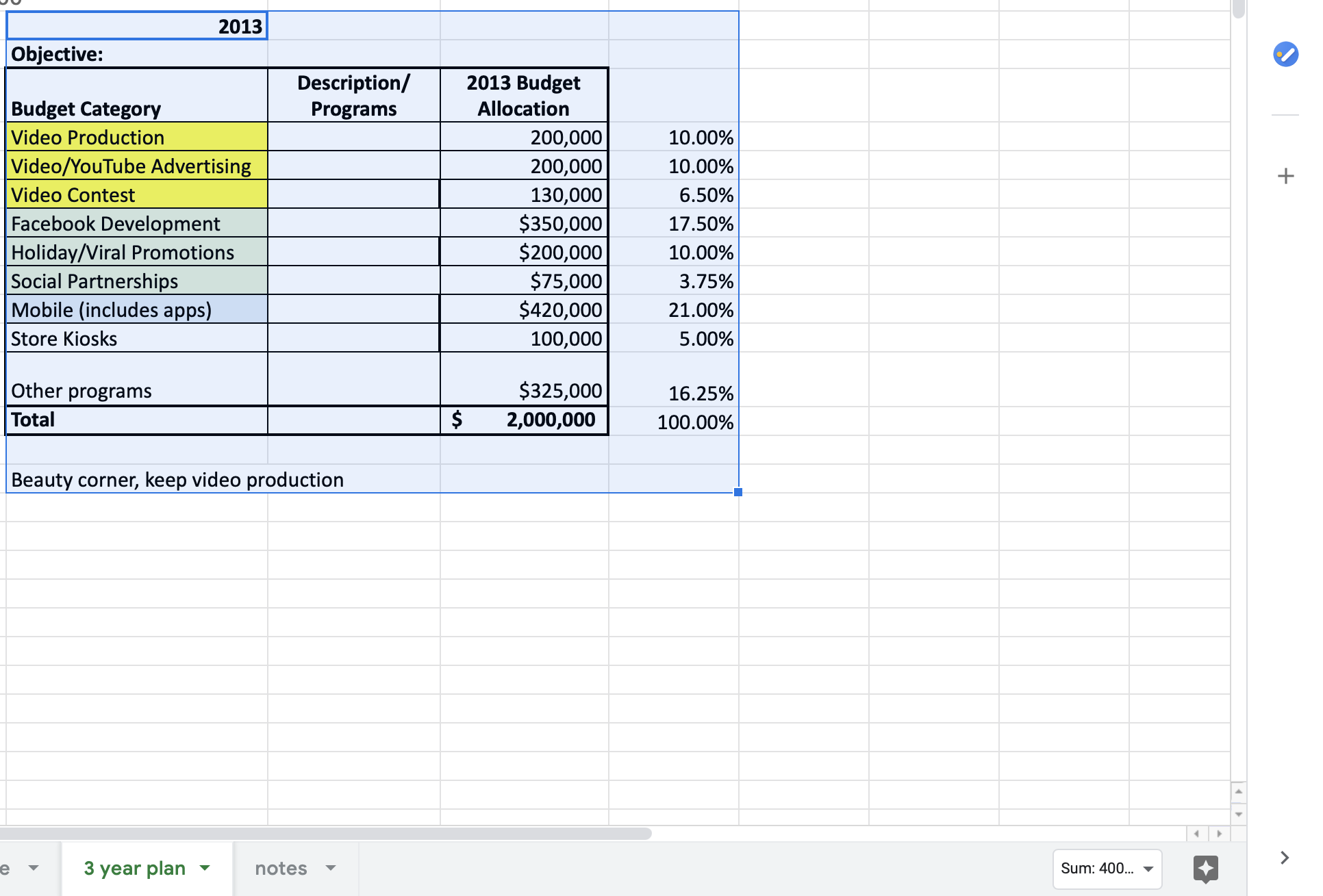Viewport: 1323px width, 896px height.
Task: Click the vertical scrollbar's up arrow
Action: 1238,793
